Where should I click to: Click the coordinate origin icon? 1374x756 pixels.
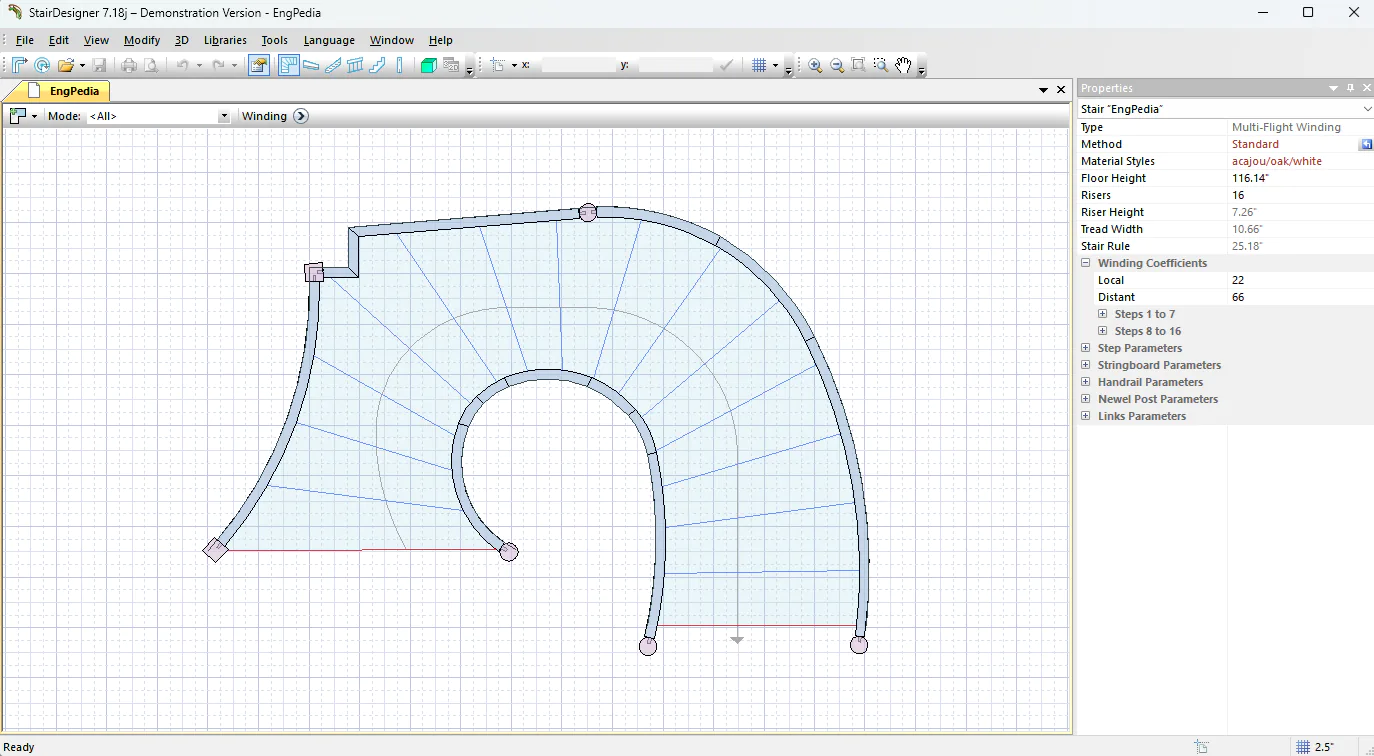[499, 65]
